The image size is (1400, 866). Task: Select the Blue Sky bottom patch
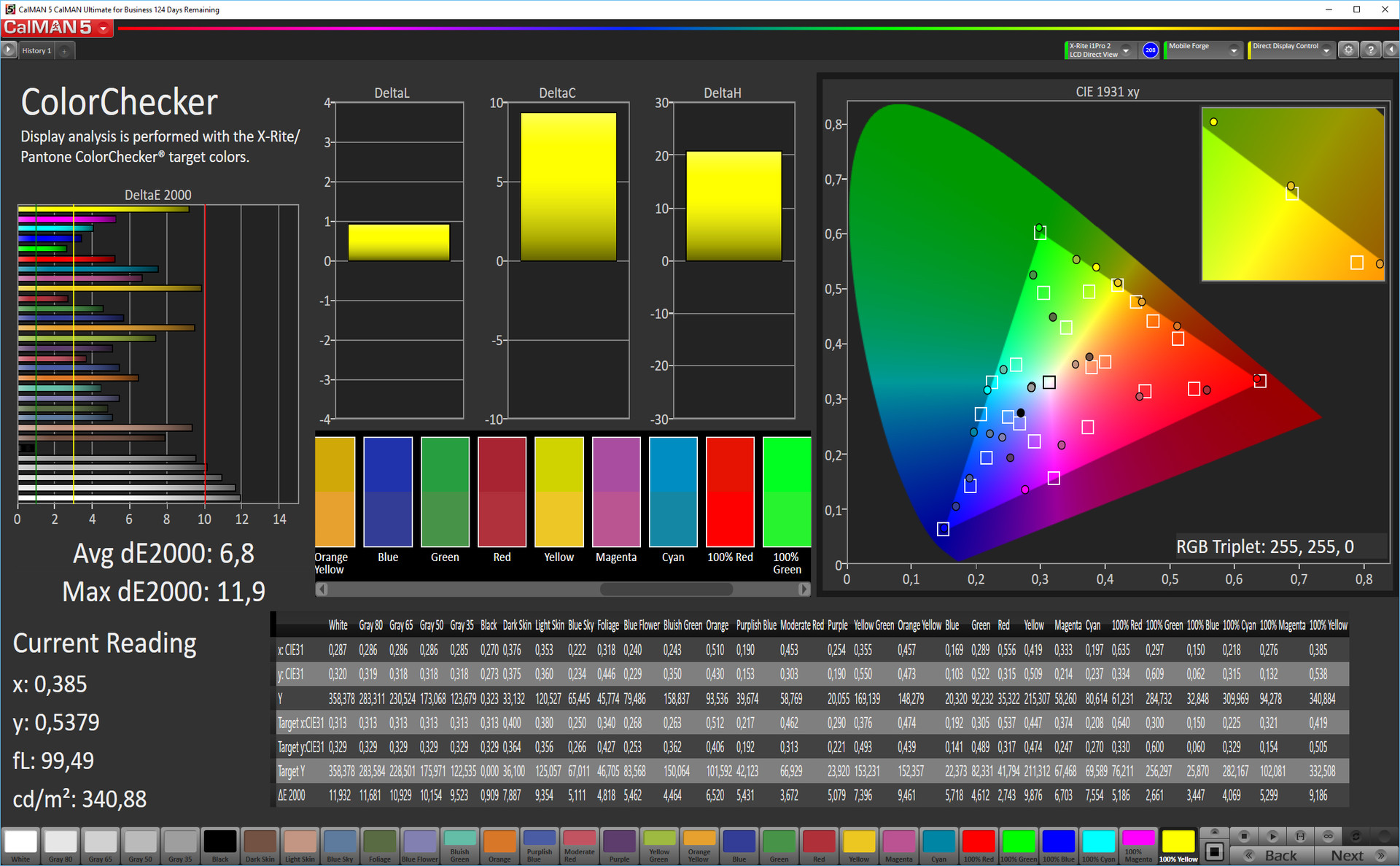pos(340,846)
